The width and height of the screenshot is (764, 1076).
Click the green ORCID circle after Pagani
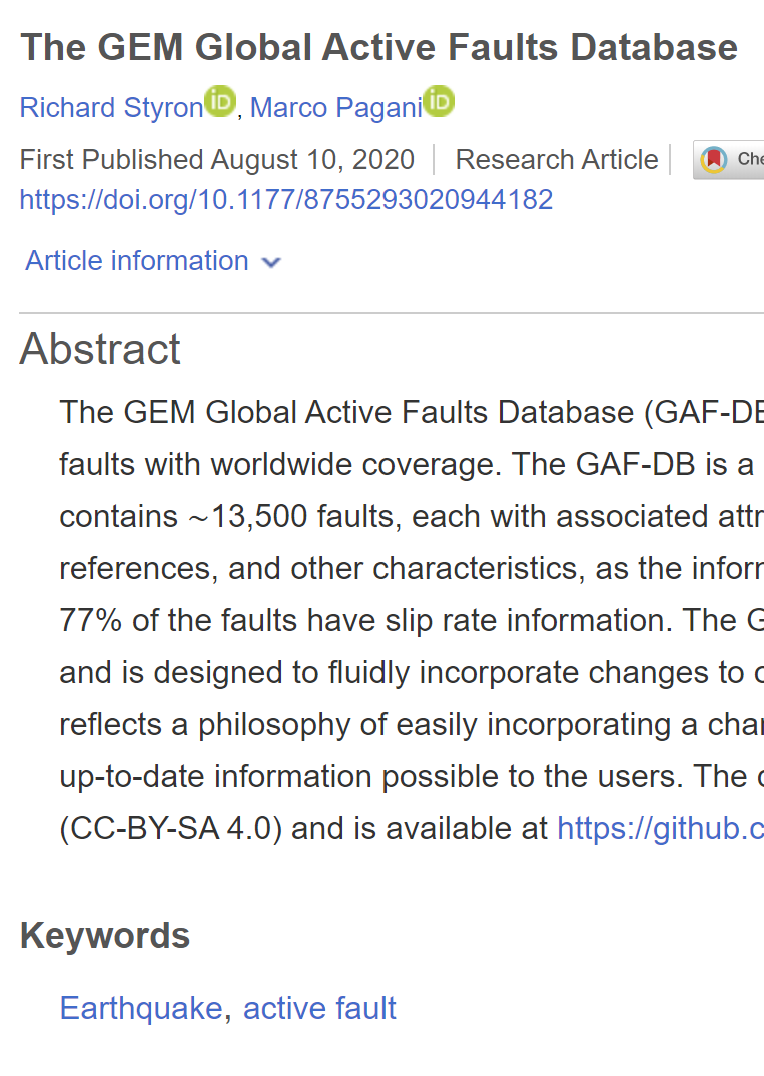coord(438,100)
